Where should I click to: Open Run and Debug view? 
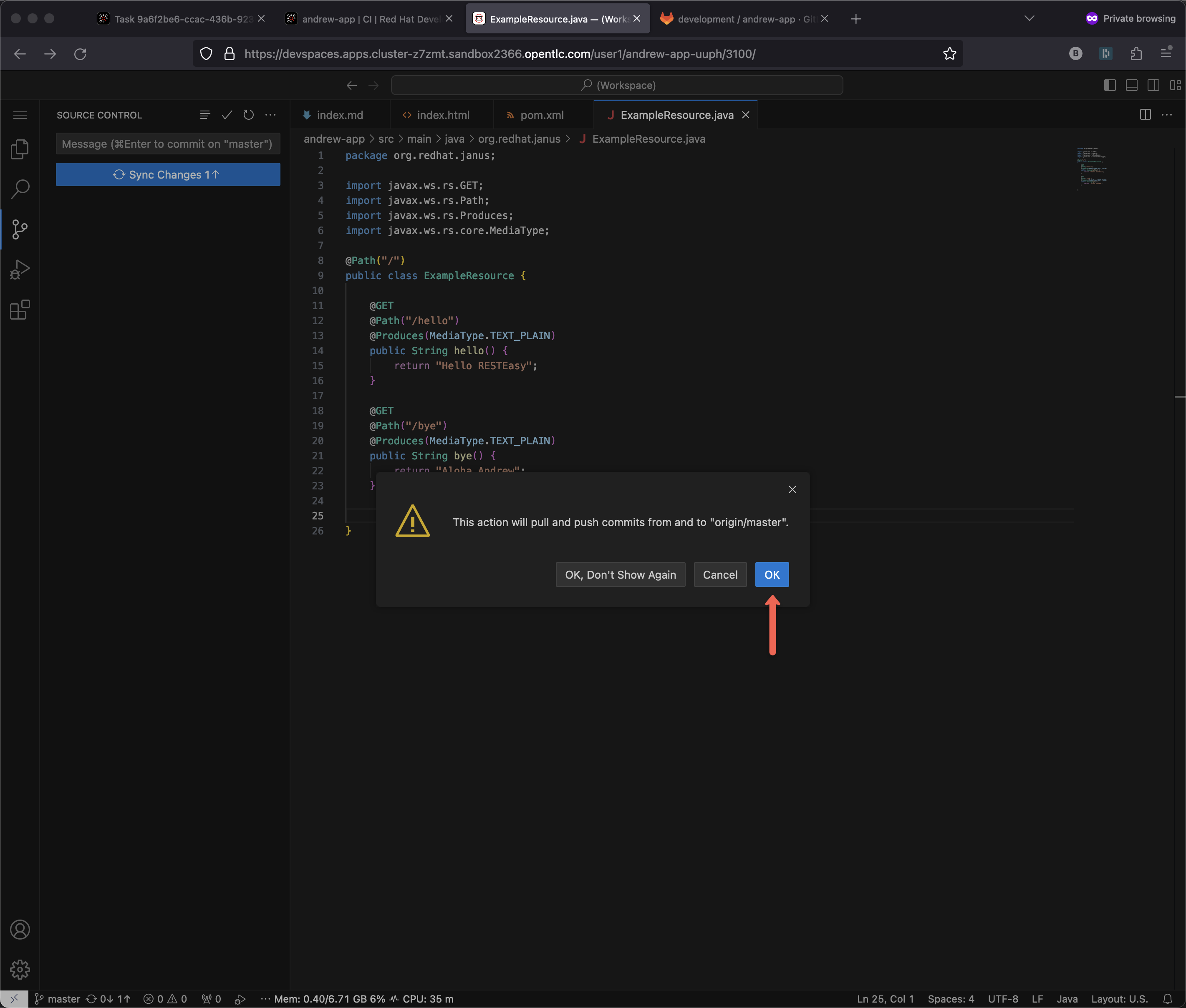coord(20,270)
